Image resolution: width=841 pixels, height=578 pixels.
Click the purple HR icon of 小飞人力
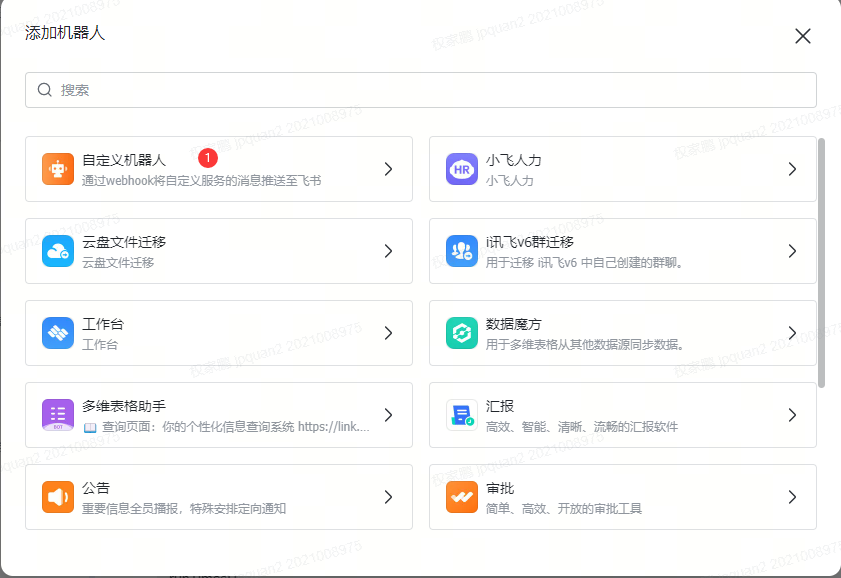click(462, 169)
